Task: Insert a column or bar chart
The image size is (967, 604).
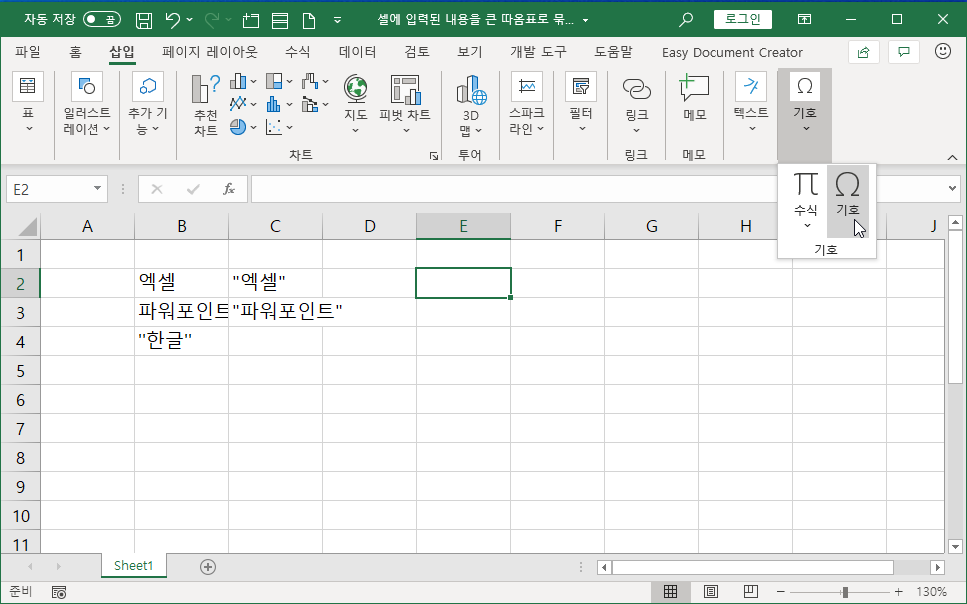Action: click(x=244, y=81)
